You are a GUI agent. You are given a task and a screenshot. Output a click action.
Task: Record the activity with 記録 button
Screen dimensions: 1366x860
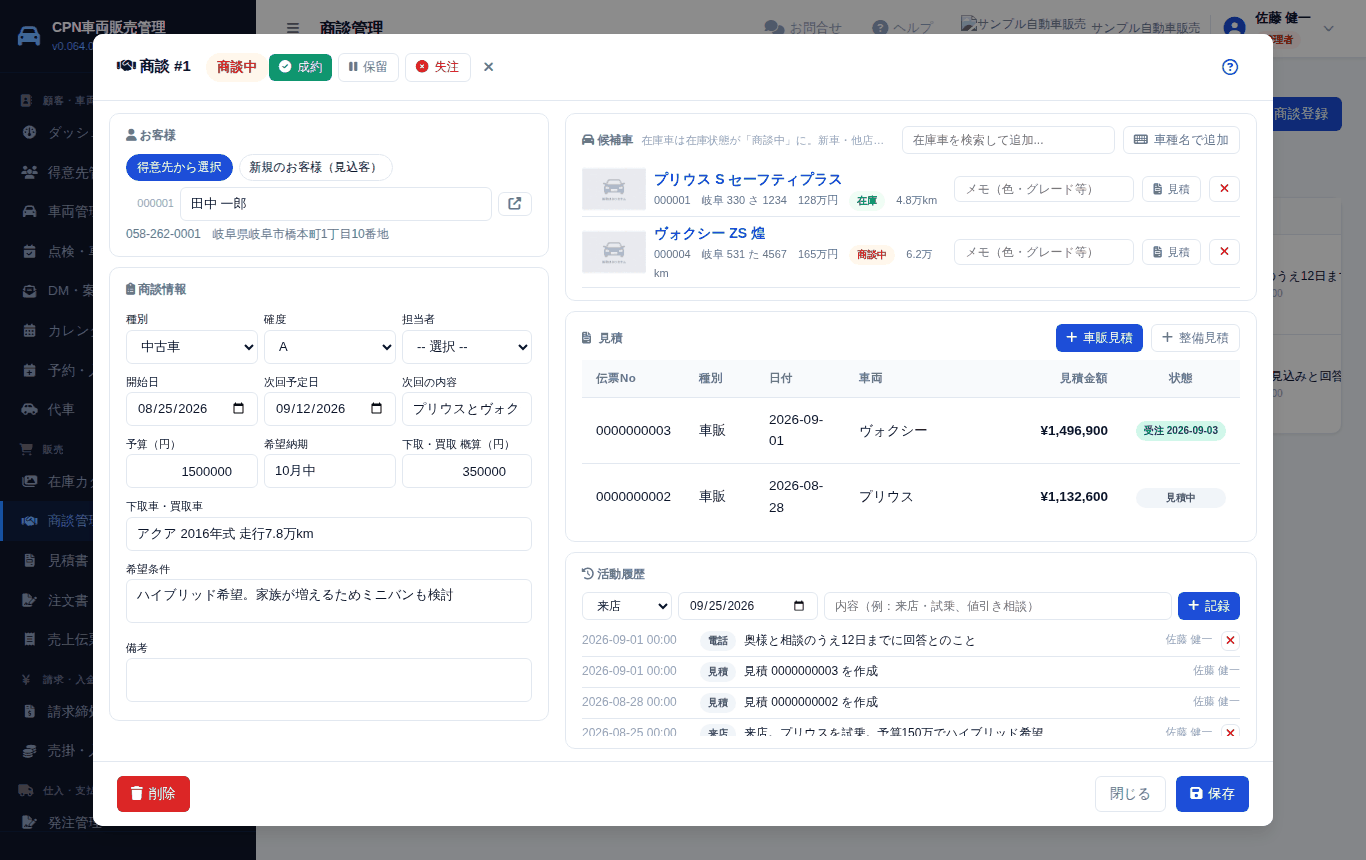pos(1209,606)
